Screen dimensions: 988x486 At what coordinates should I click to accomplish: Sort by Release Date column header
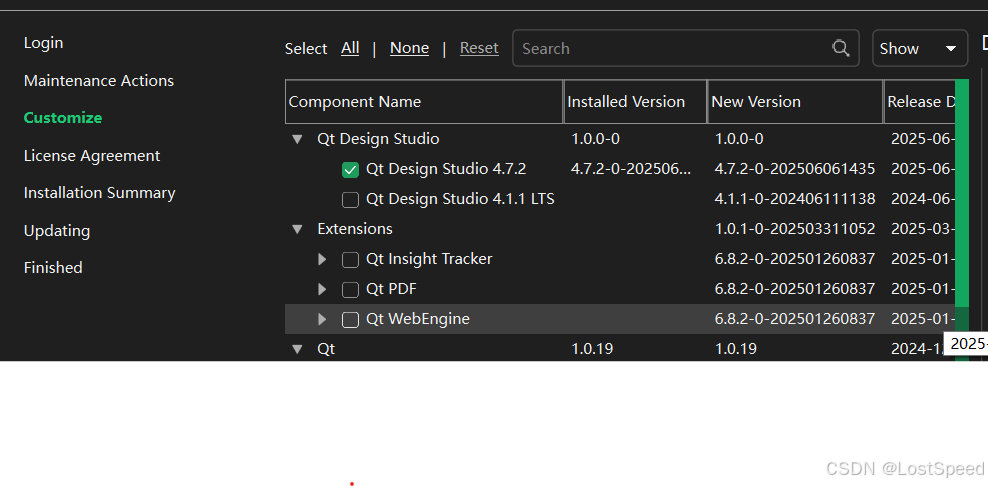pyautogui.click(x=920, y=101)
